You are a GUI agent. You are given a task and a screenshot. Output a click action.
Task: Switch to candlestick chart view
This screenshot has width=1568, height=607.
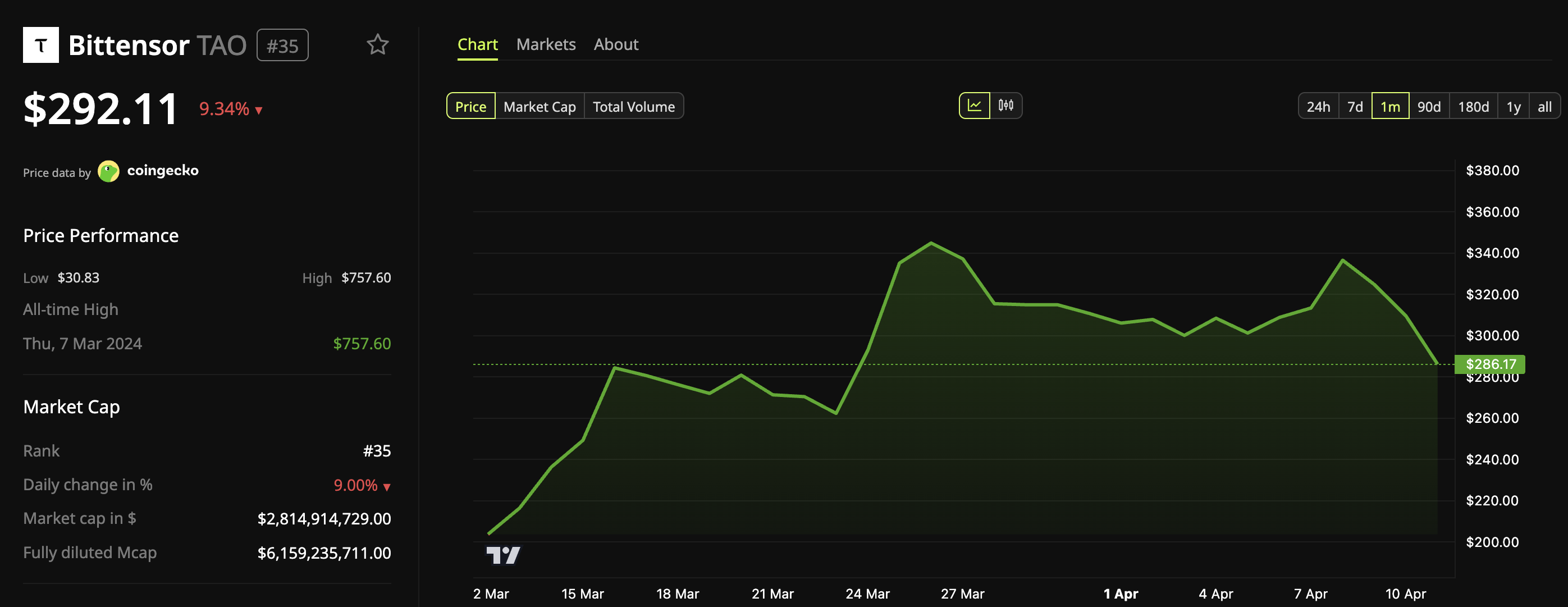pyautogui.click(x=1007, y=106)
